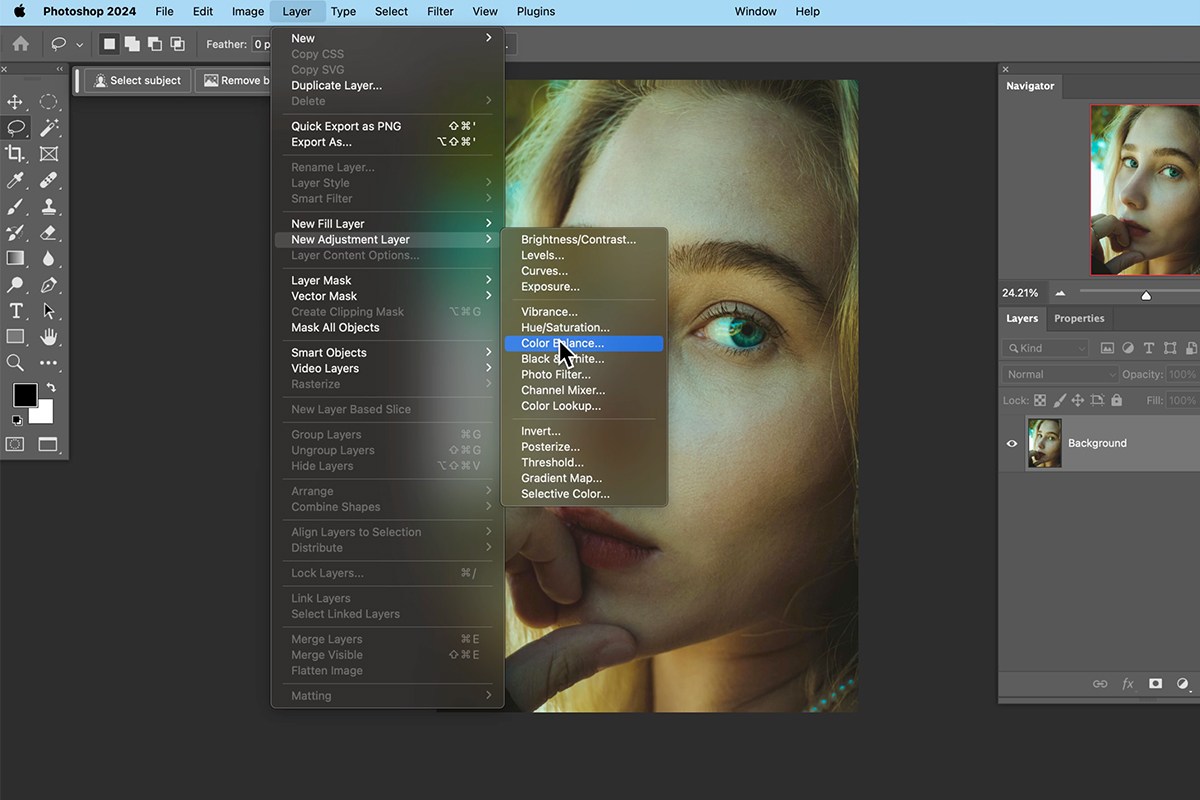Image resolution: width=1200 pixels, height=800 pixels.
Task: Open the layer filter Kind dropdown
Action: [1045, 348]
